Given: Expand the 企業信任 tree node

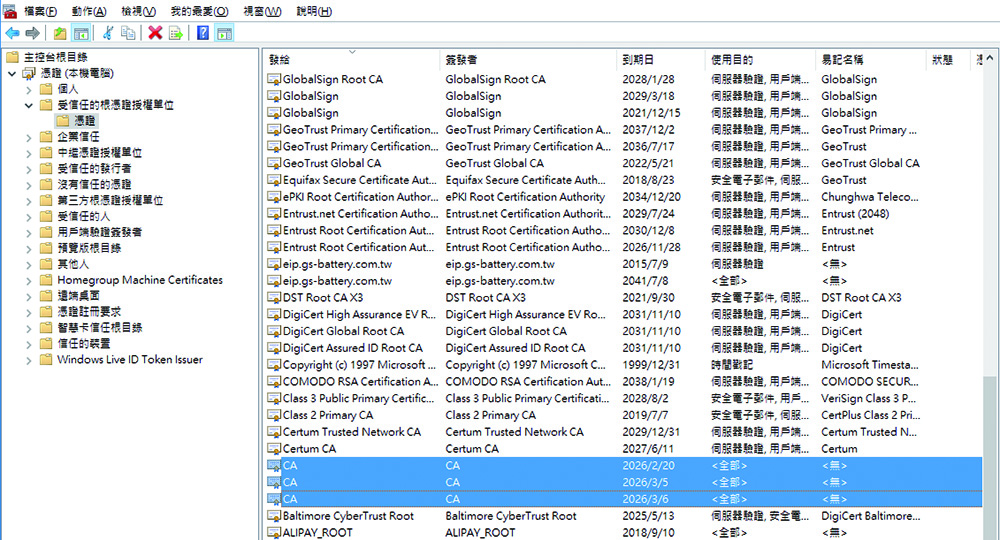Looking at the screenshot, I should (x=29, y=137).
